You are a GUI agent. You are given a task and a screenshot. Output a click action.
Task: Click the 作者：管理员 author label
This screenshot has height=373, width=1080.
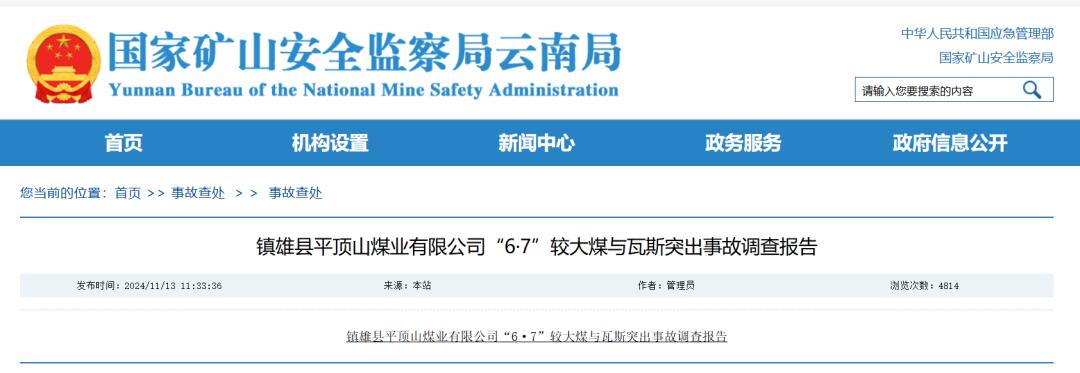[666, 286]
